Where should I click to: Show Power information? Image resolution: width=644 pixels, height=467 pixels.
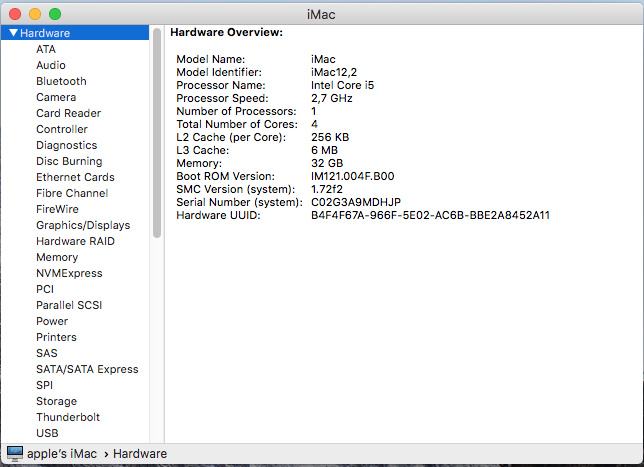click(52, 321)
